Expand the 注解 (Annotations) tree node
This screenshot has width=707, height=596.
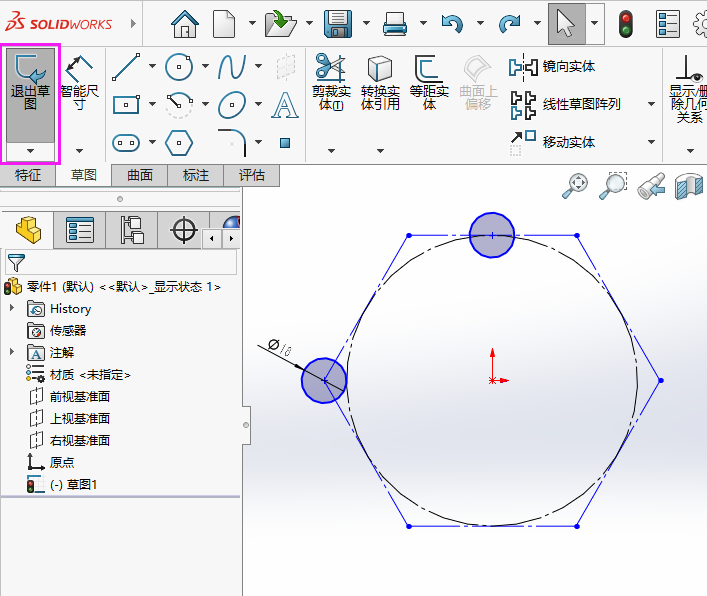coord(12,352)
